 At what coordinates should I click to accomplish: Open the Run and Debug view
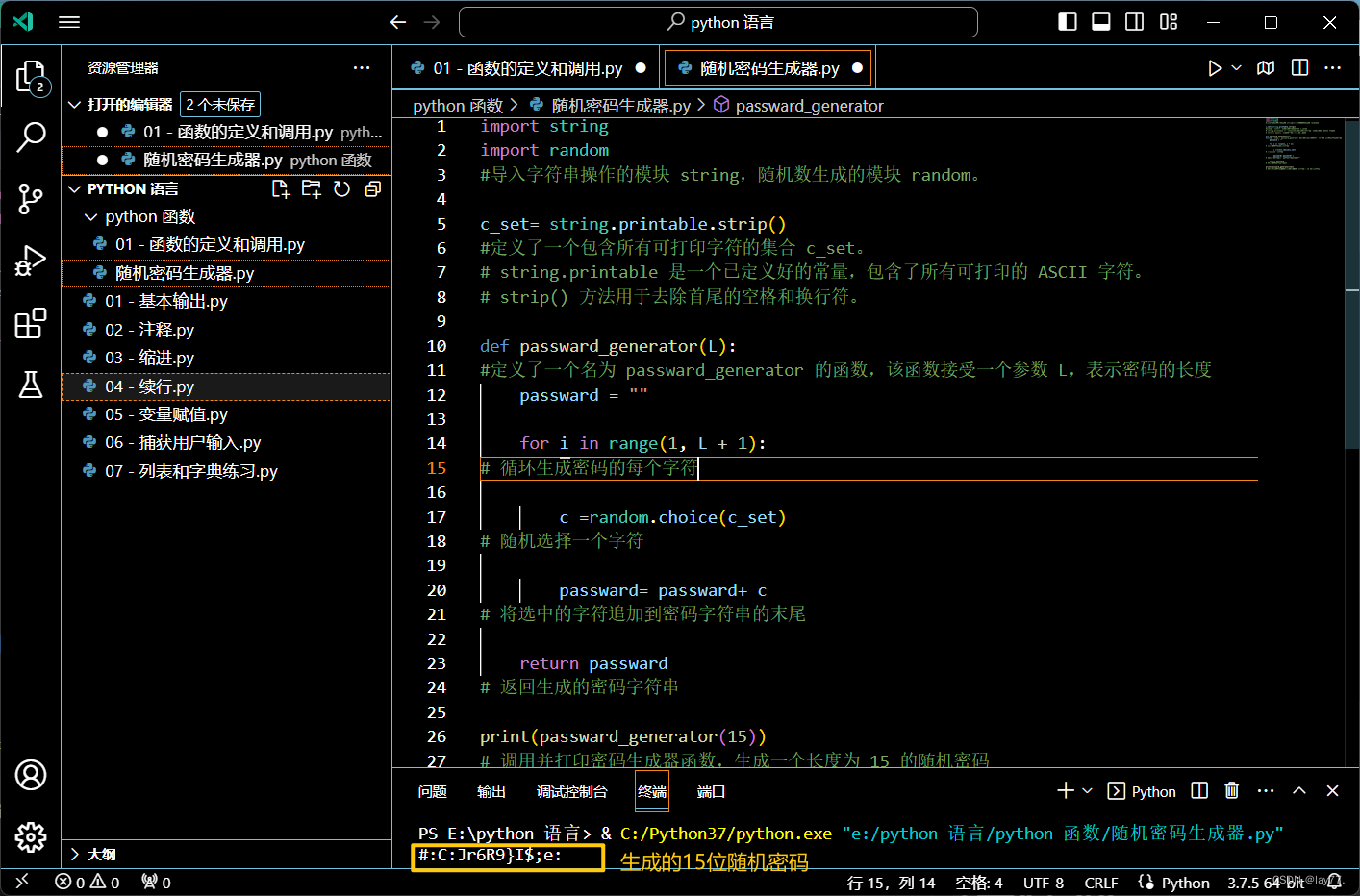30,260
